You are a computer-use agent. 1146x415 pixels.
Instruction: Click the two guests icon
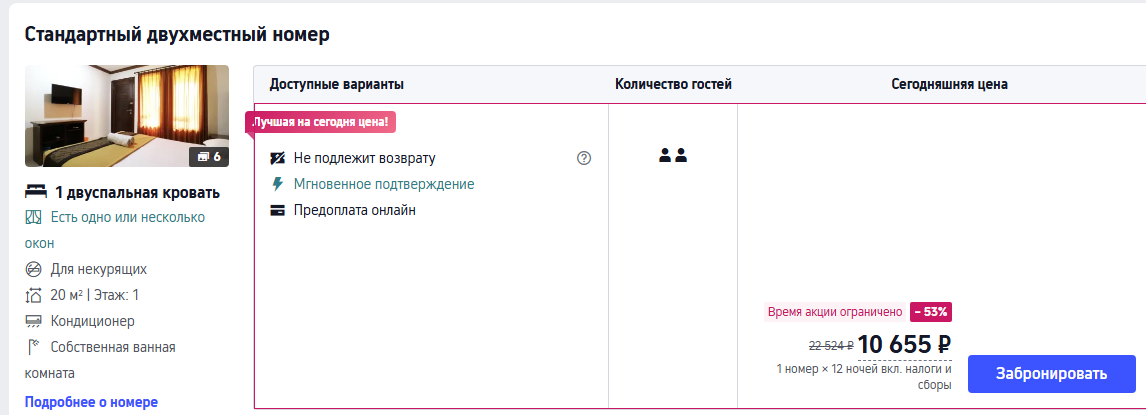tap(673, 155)
